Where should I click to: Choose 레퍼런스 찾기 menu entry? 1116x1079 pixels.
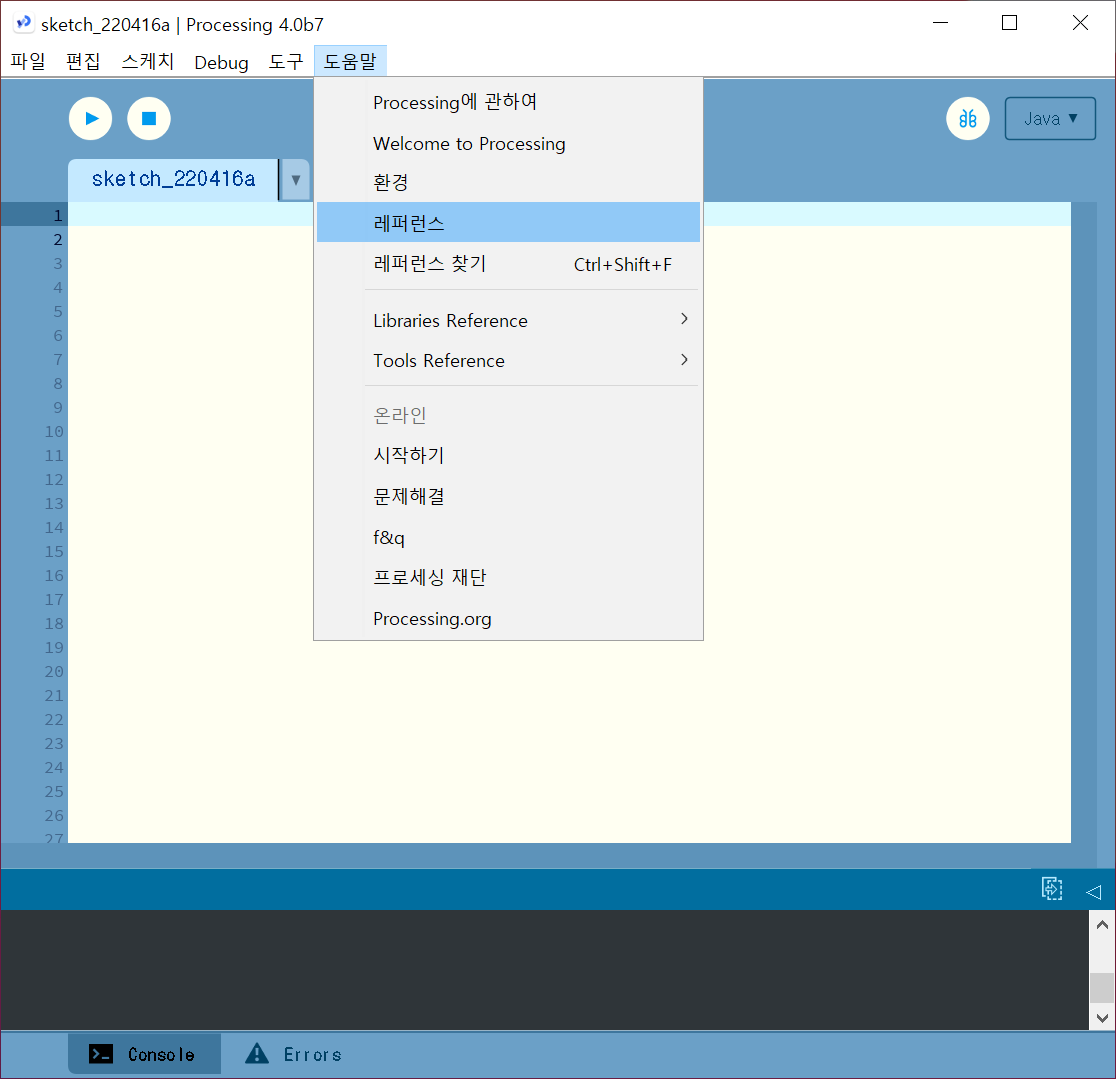(x=508, y=264)
